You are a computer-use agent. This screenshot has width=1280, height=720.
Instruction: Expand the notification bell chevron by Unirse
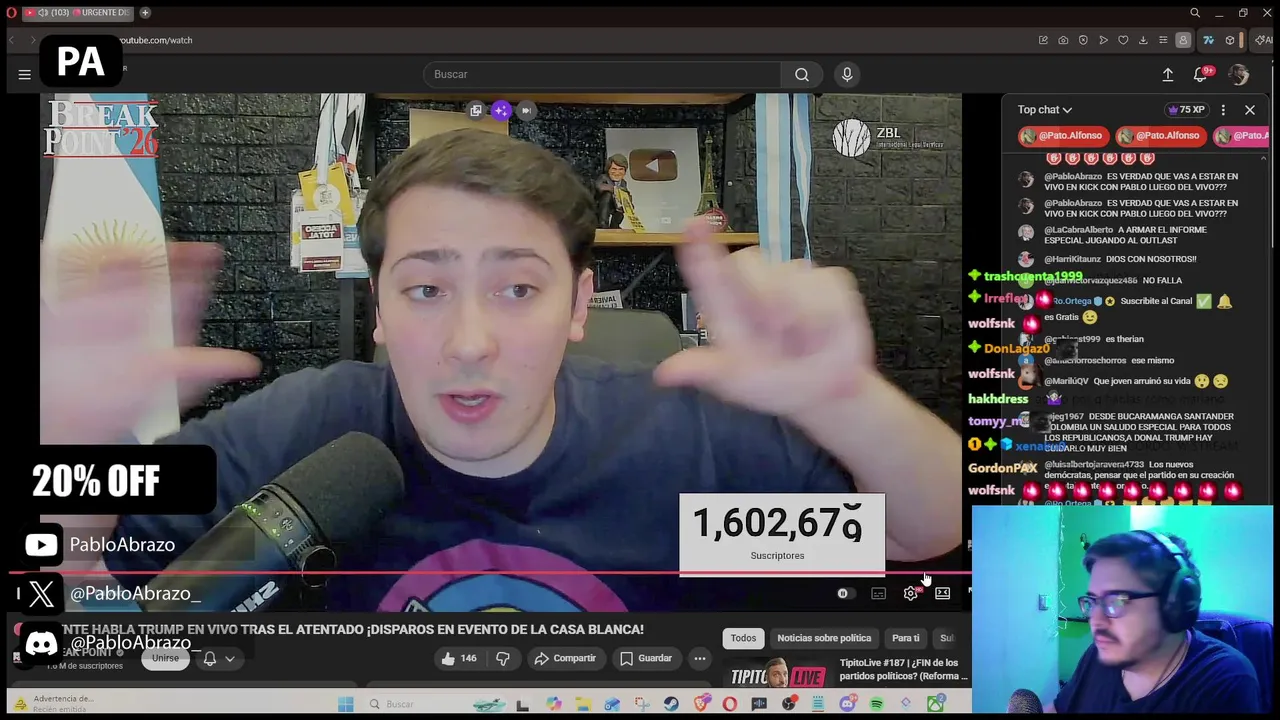[229, 659]
